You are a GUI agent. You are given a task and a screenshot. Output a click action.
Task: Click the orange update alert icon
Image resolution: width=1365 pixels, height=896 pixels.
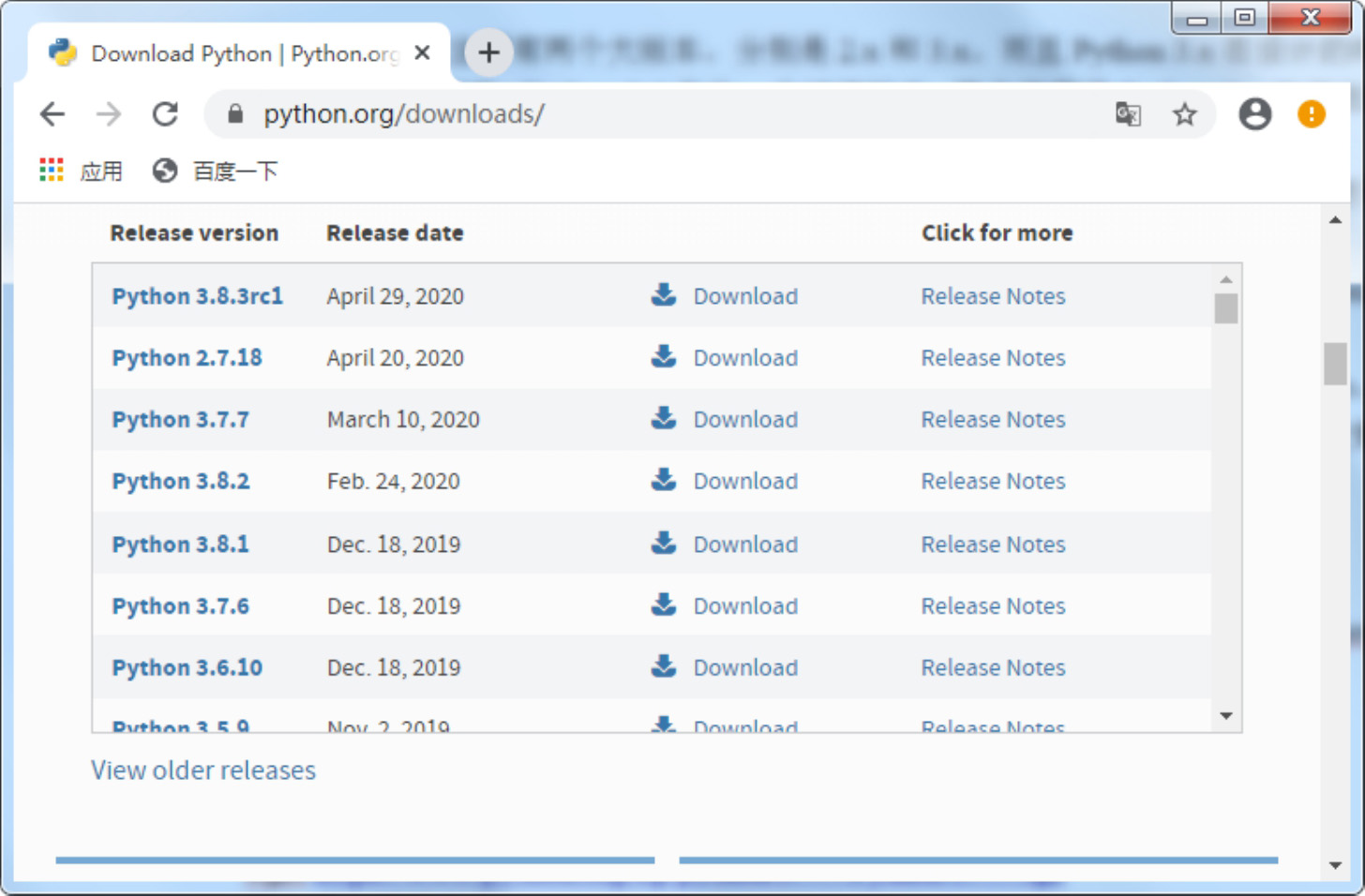(x=1312, y=114)
